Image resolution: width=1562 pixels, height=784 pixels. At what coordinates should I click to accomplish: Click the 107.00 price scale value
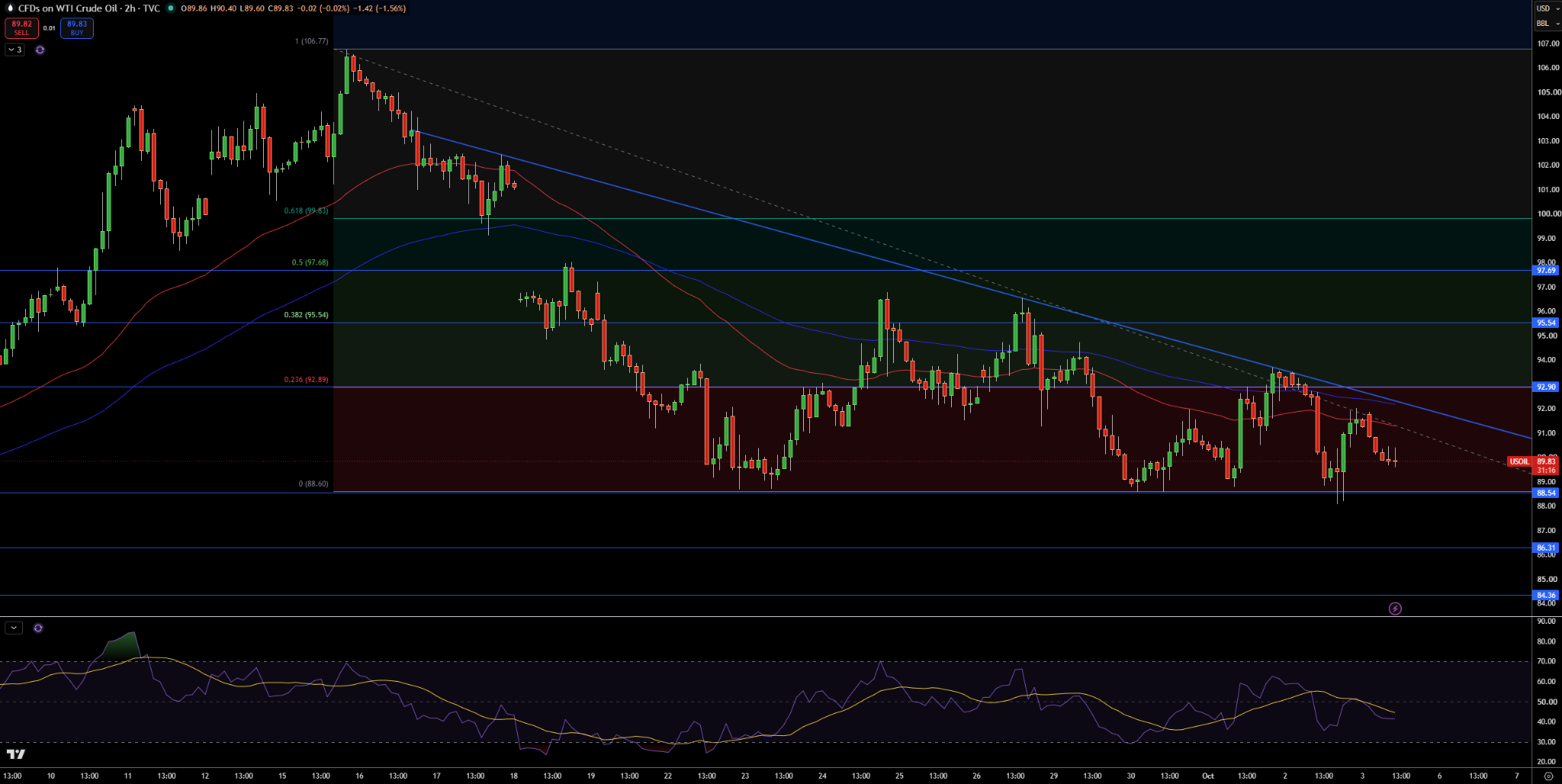(1548, 43)
